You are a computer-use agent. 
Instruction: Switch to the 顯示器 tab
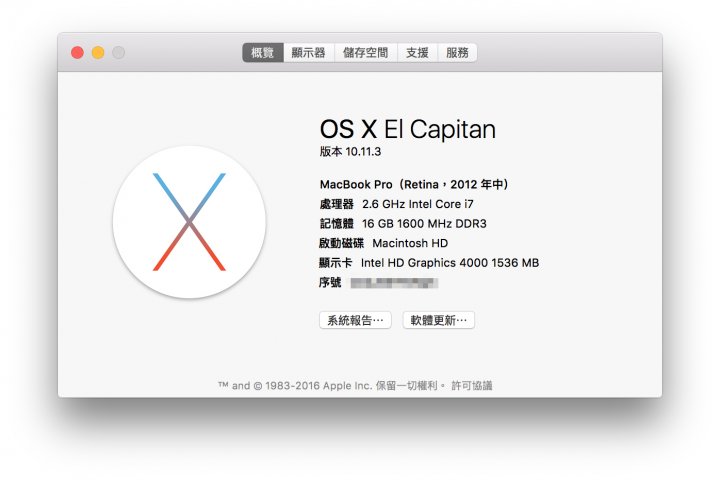point(309,53)
